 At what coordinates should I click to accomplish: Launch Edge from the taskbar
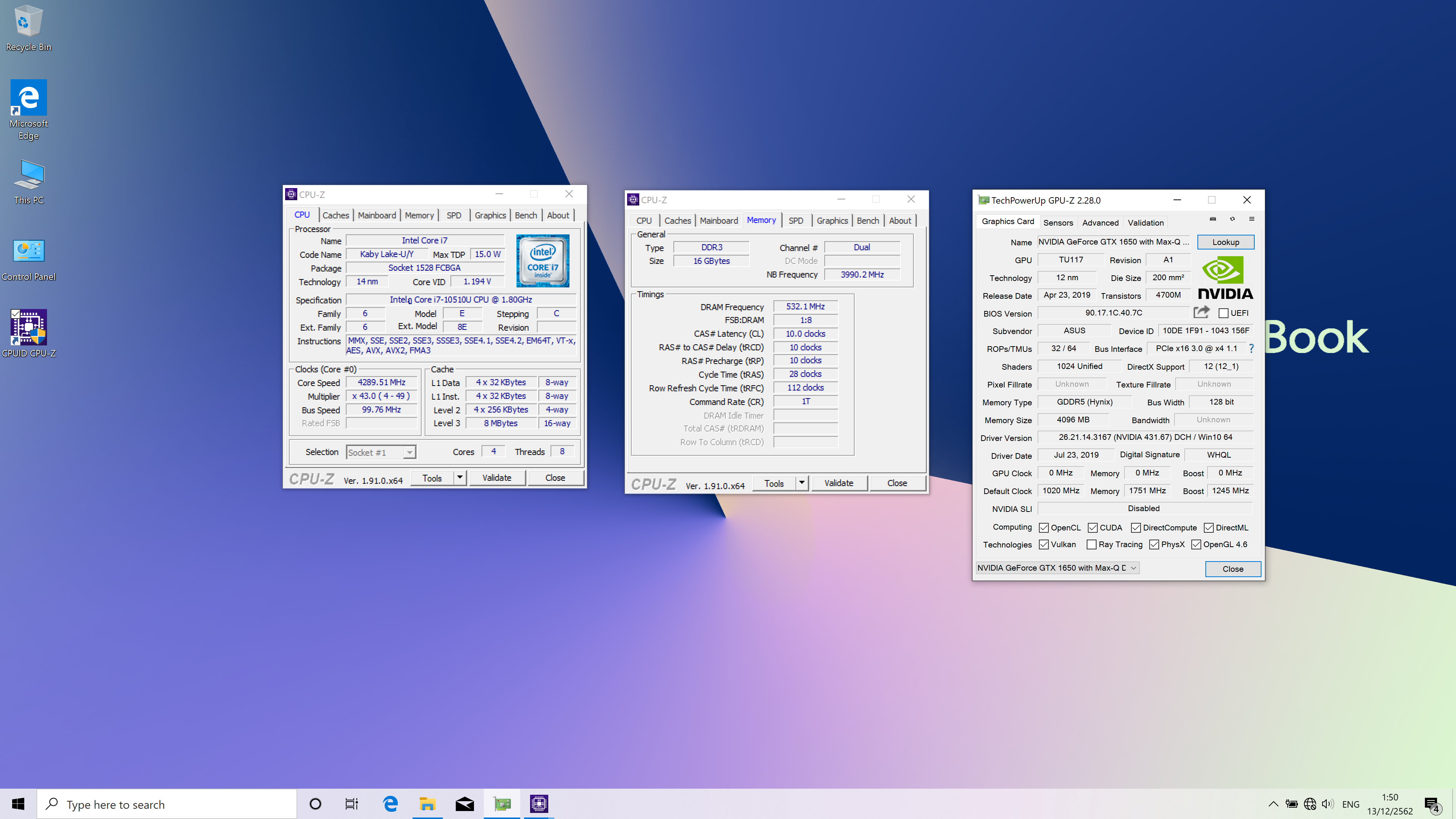pyautogui.click(x=390, y=804)
